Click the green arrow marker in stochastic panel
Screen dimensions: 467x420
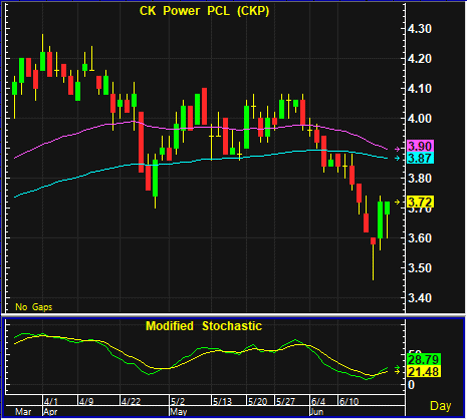[397, 367]
